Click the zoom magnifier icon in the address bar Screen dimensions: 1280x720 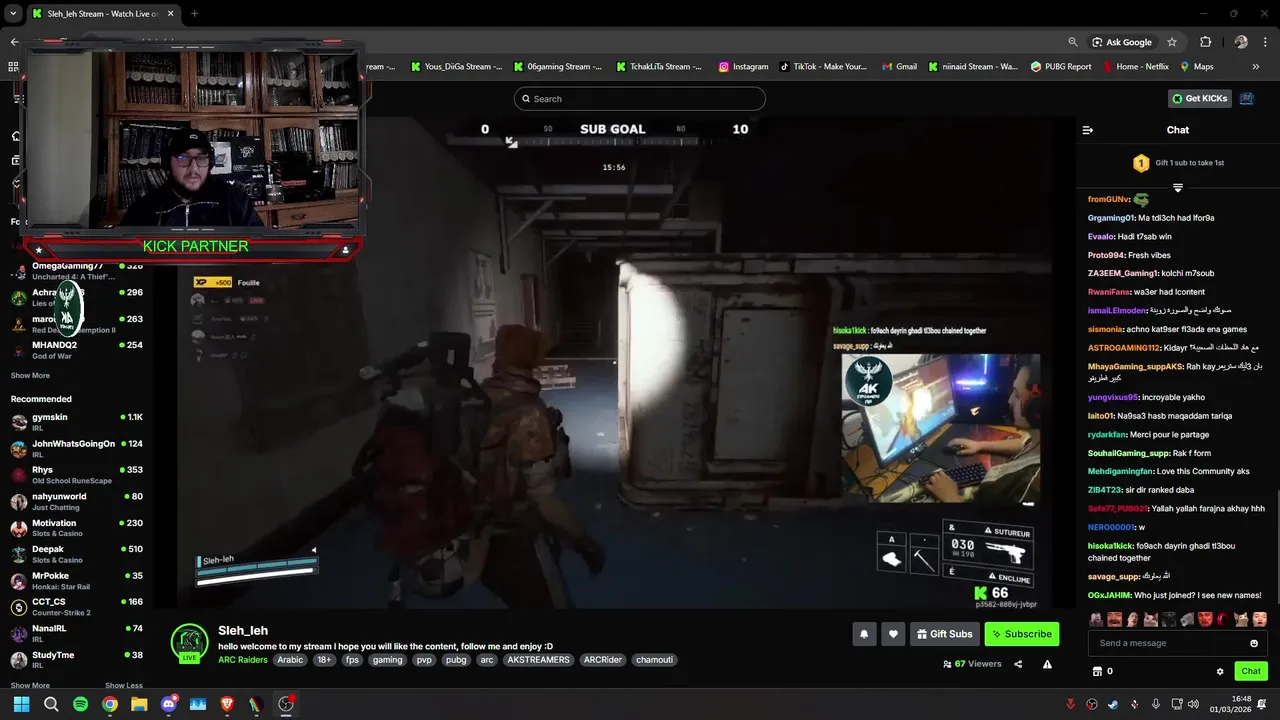pyautogui.click(x=1073, y=42)
